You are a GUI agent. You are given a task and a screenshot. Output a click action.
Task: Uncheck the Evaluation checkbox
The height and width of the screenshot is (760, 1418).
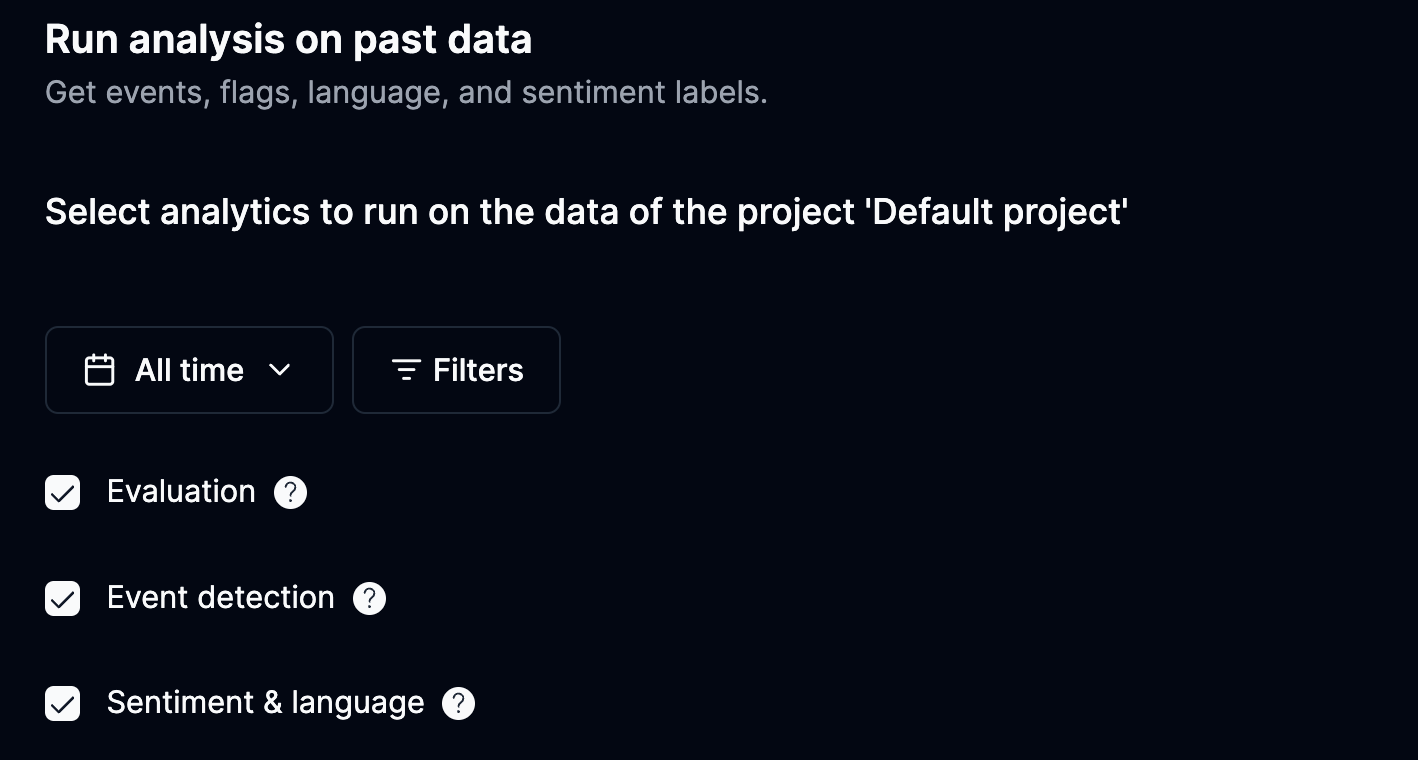point(63,492)
